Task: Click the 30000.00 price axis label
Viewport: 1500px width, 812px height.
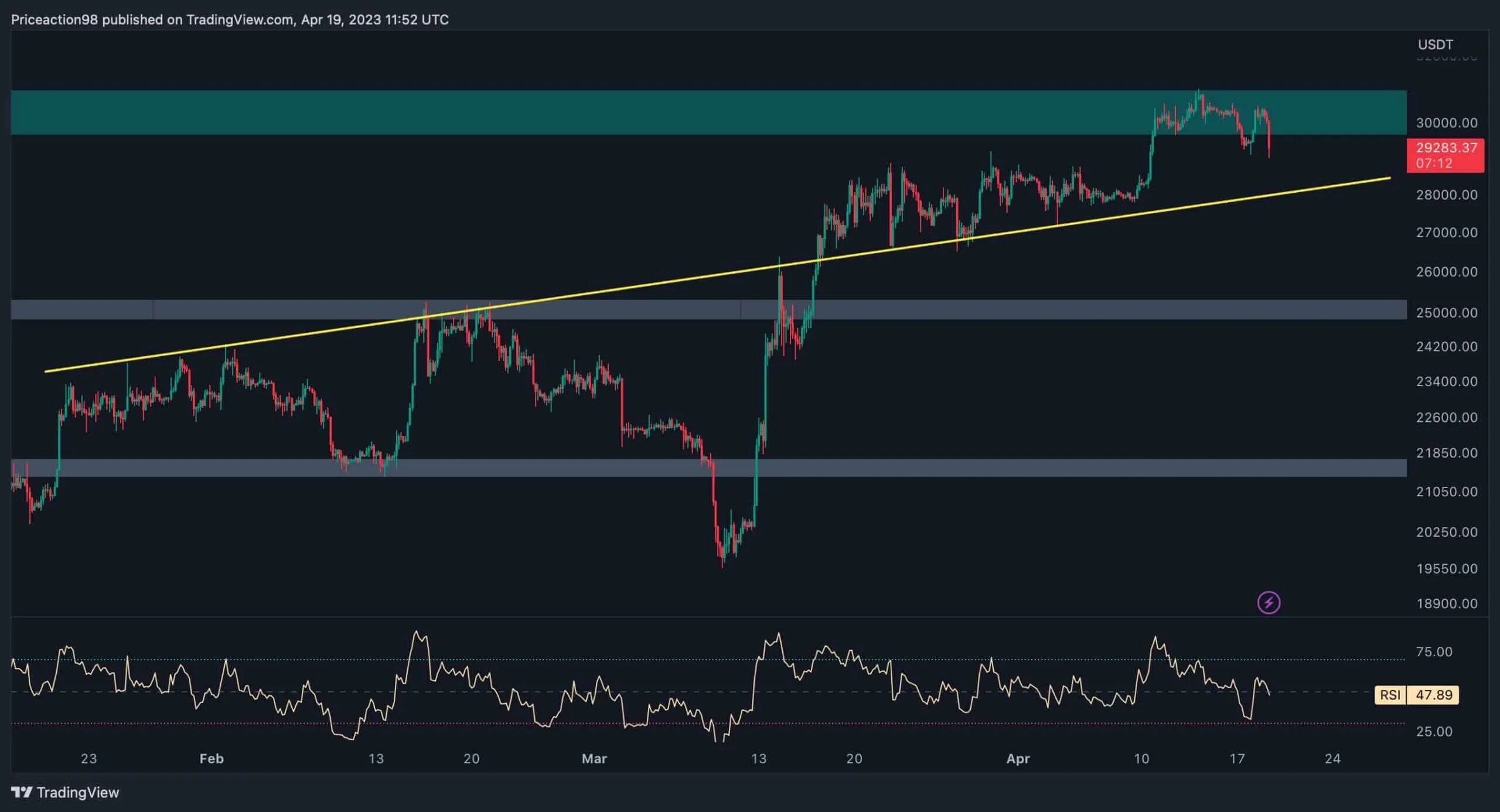Action: coord(1446,123)
